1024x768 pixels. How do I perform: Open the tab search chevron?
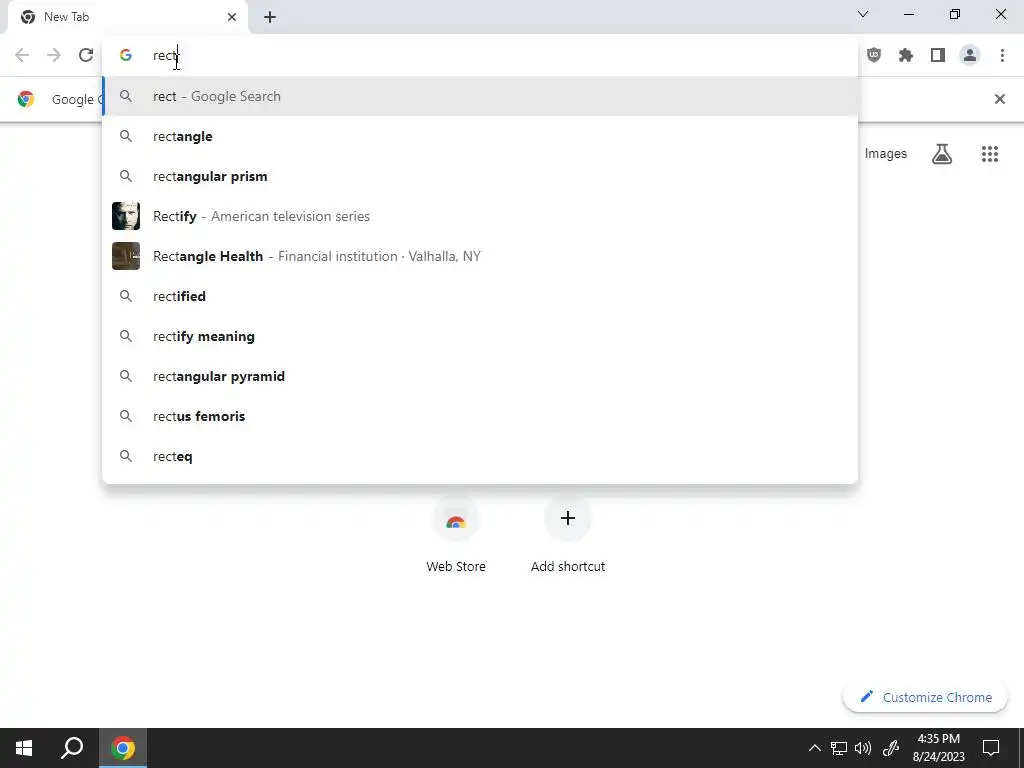[x=863, y=14]
